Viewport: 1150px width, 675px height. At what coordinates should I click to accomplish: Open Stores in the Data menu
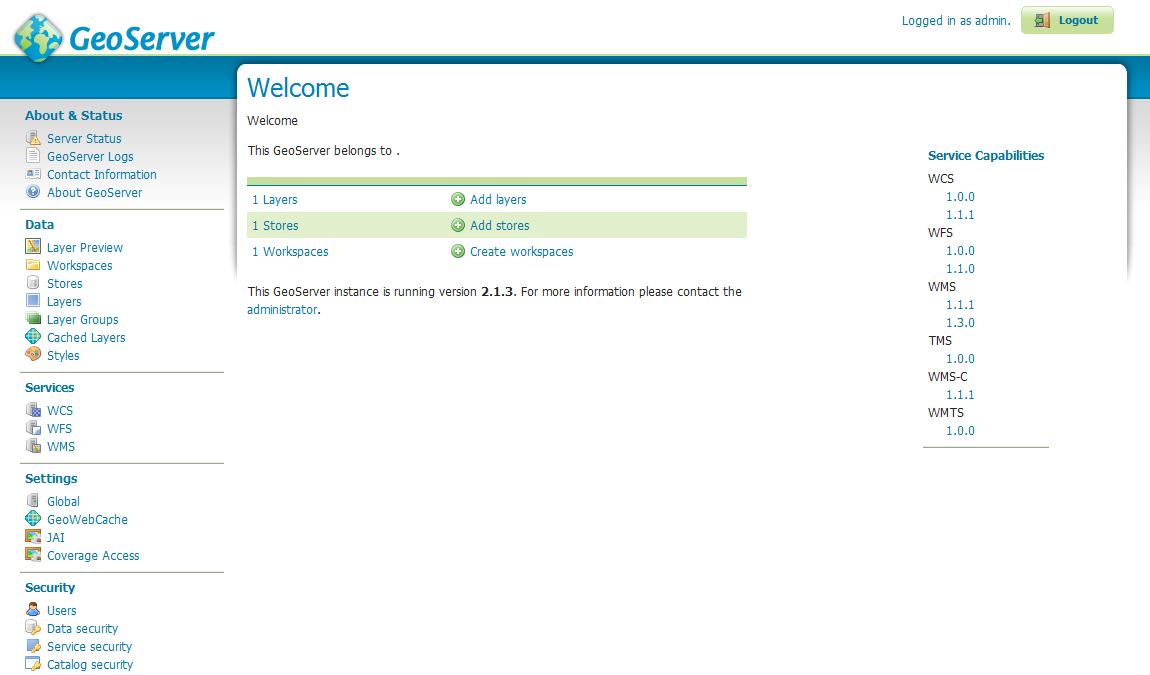[x=65, y=283]
